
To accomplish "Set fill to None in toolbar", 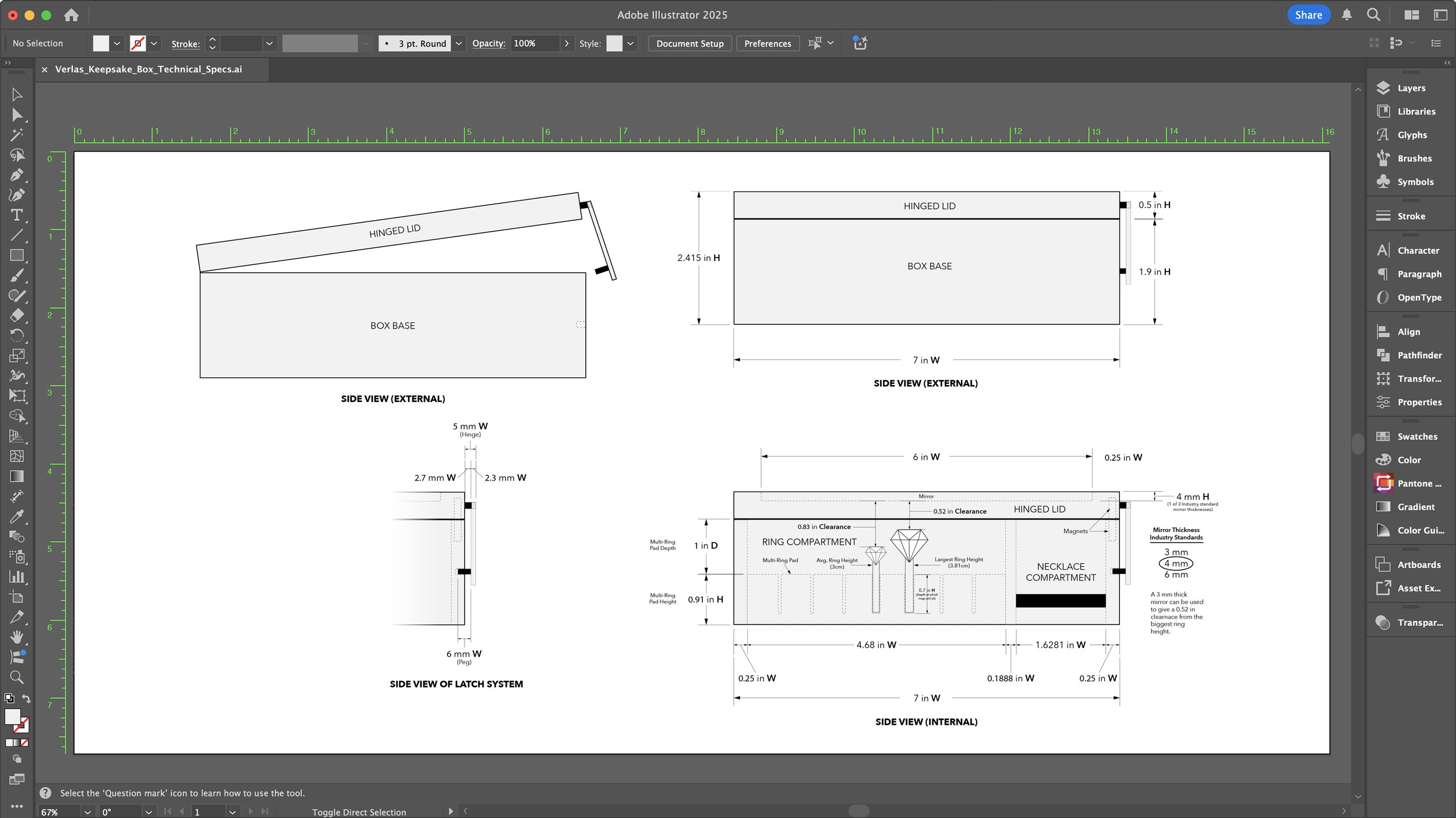I will (24, 743).
